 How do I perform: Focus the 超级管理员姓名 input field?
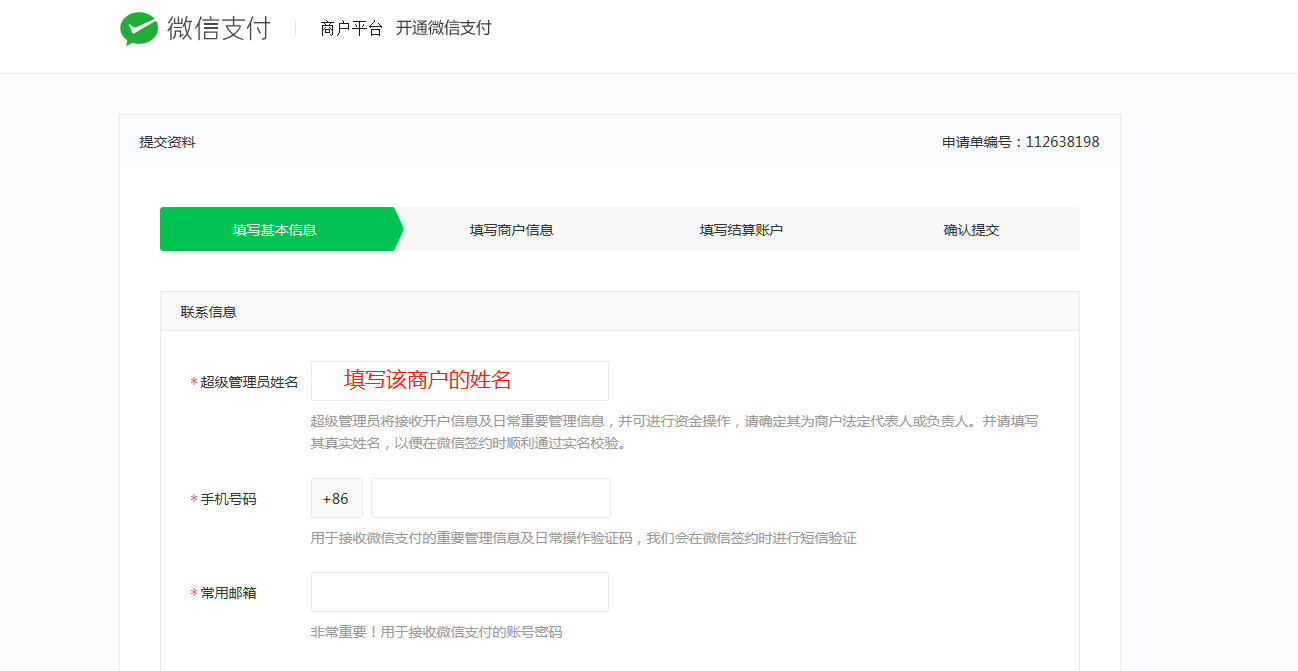pos(460,381)
